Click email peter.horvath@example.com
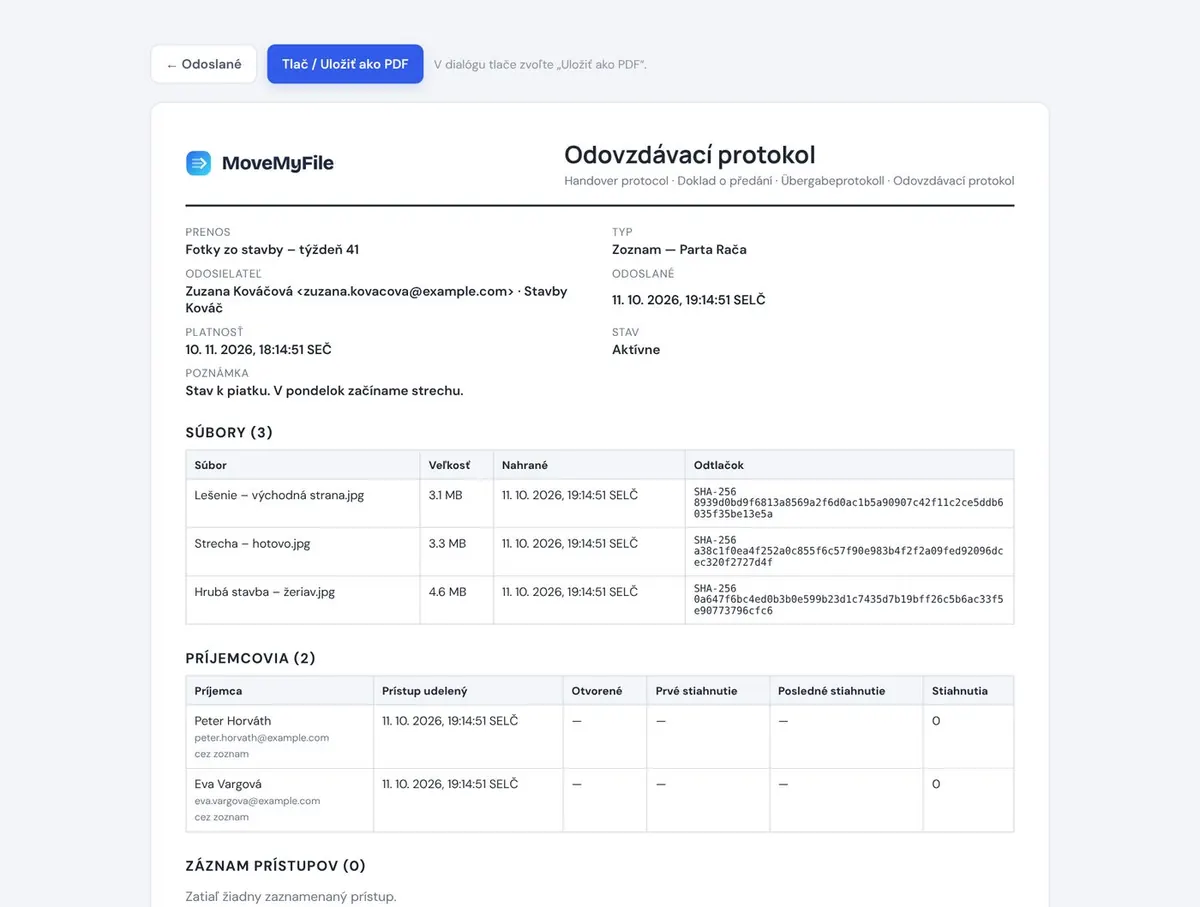This screenshot has width=1200, height=907. click(x=262, y=738)
